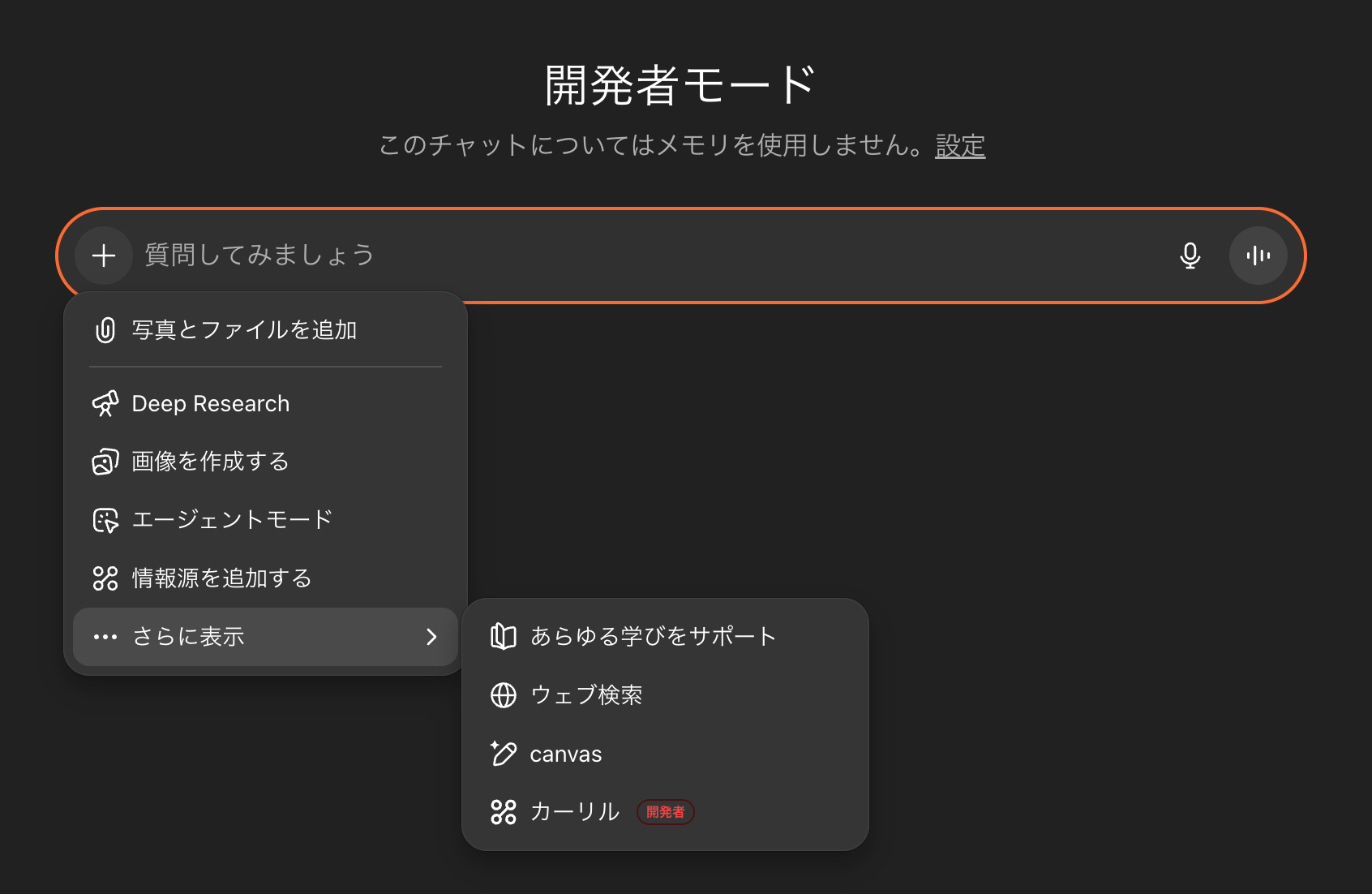Select the エージェントモード cursor icon
This screenshot has height=894, width=1372.
[x=104, y=519]
